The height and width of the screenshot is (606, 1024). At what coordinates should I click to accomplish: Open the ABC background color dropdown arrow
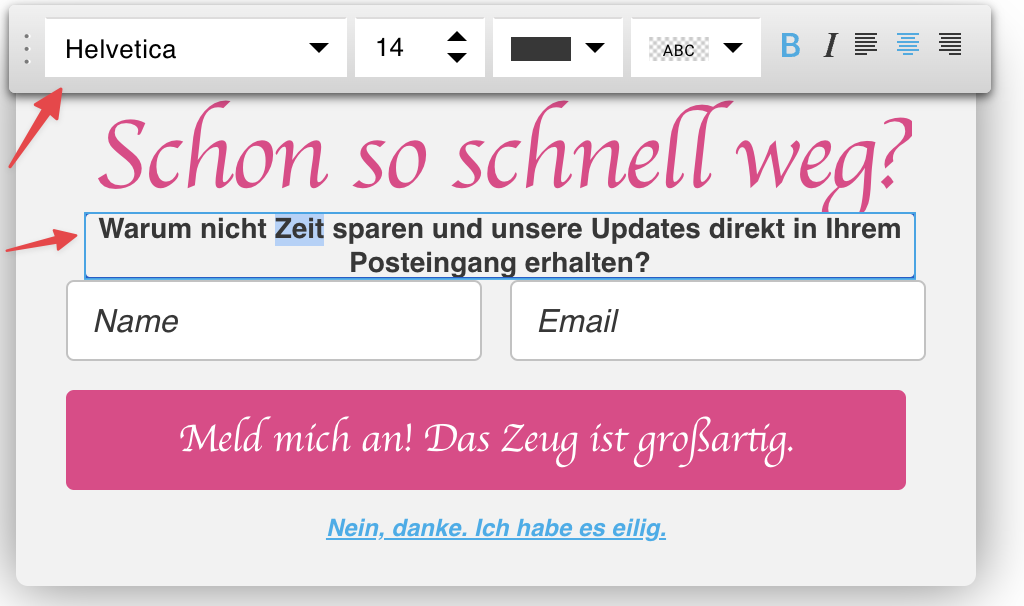(733, 48)
